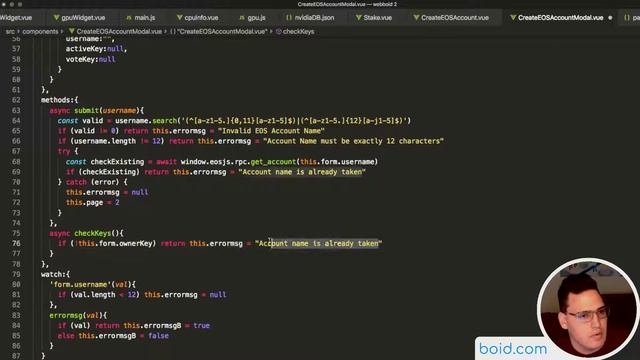Click the 'submit' function name on line 63
The width and height of the screenshot is (640, 360).
point(87,110)
